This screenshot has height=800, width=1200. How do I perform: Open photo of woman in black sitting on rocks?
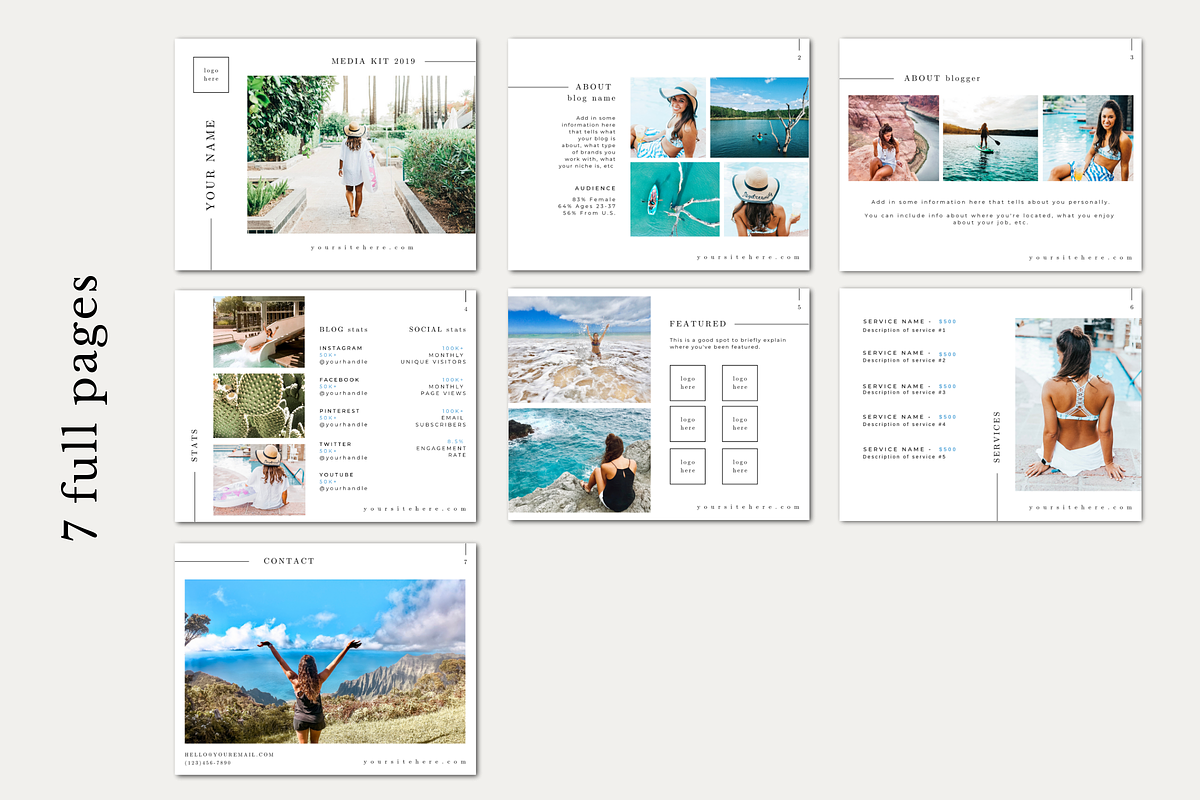tap(579, 460)
